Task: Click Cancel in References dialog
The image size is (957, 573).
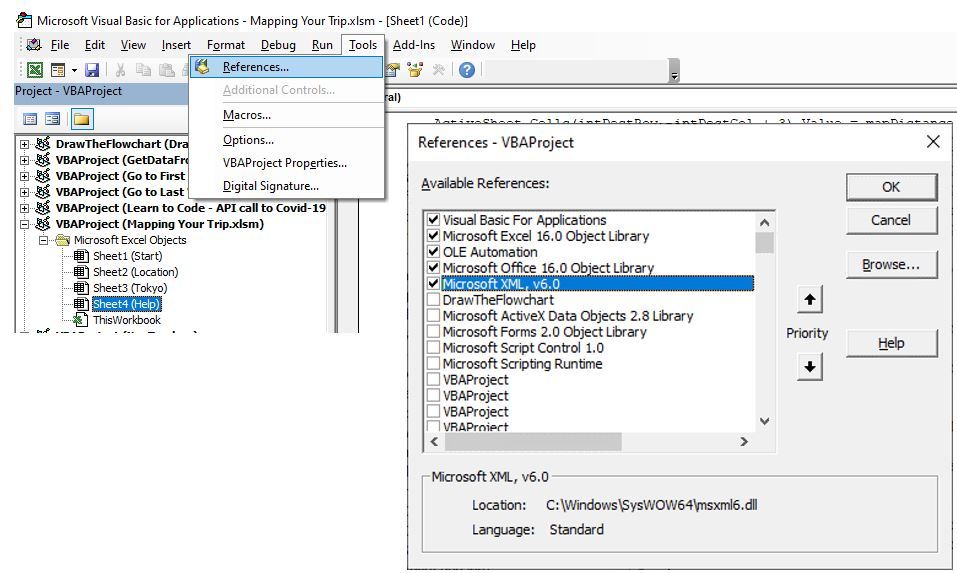Action: point(891,220)
